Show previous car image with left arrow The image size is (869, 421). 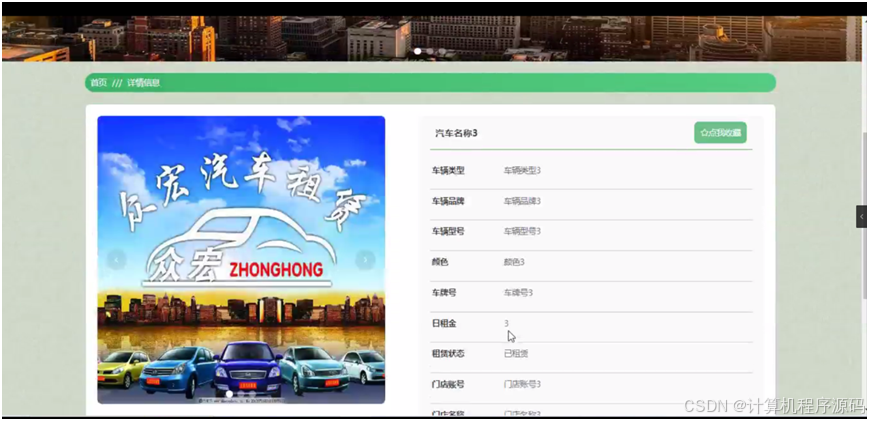point(116,259)
